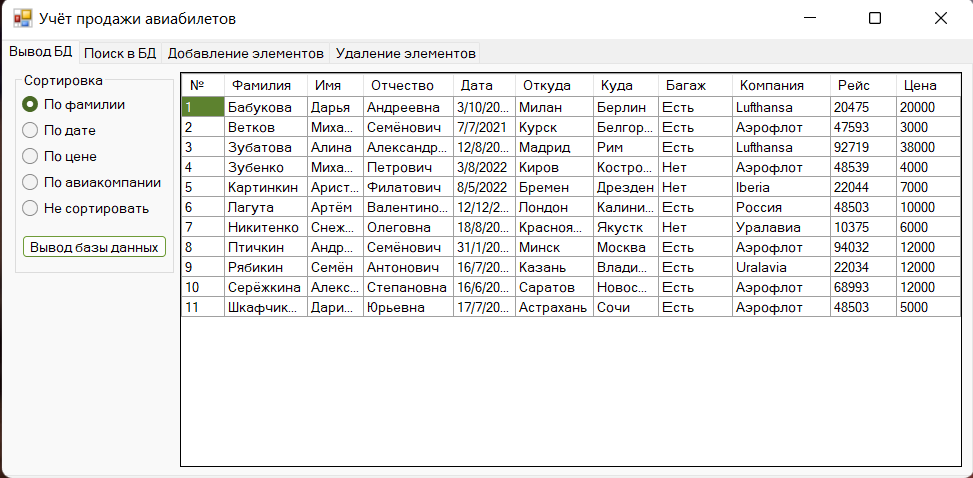973x478 pixels.
Task: Select the По дате radio button
Action: coord(59,130)
